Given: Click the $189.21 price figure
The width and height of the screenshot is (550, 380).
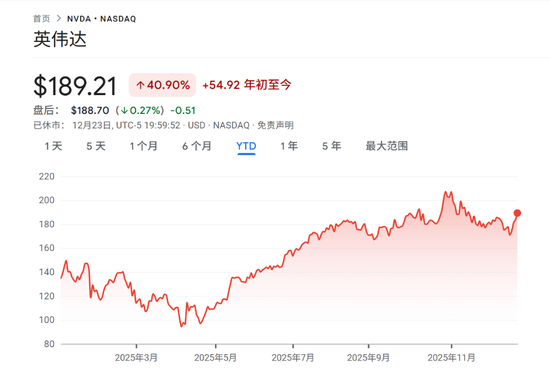Looking at the screenshot, I should pyautogui.click(x=75, y=86).
